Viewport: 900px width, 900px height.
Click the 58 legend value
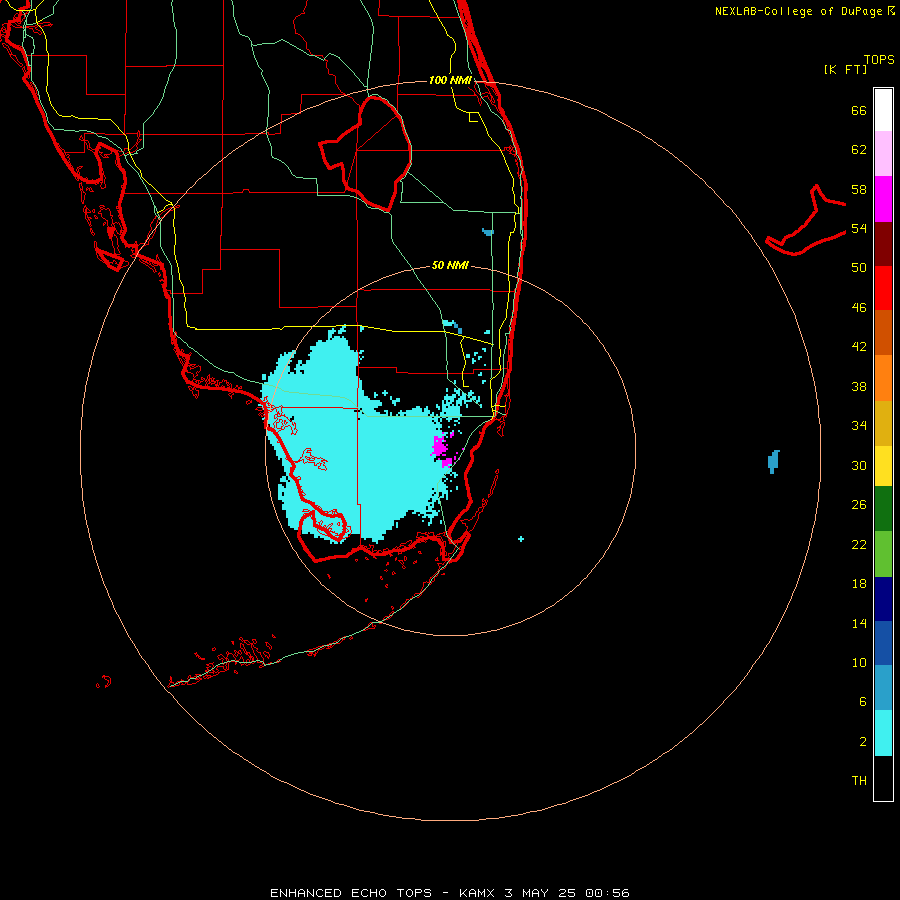click(x=859, y=189)
